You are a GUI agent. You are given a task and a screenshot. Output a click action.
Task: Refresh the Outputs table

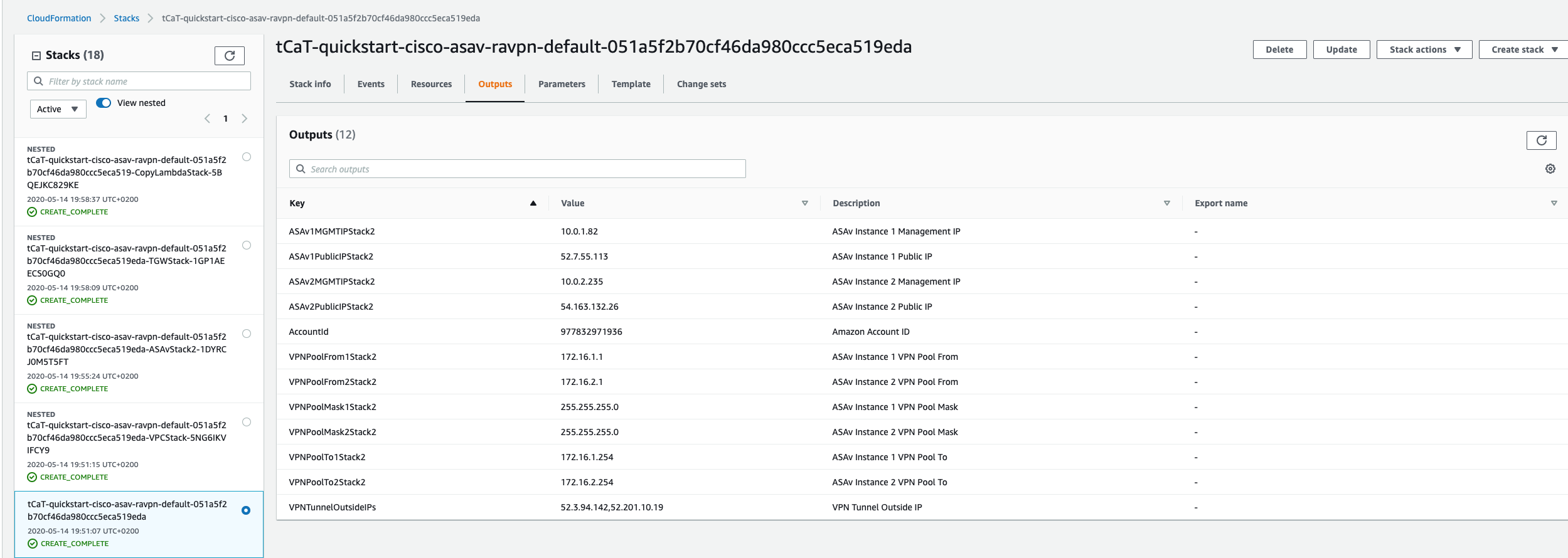1541,140
